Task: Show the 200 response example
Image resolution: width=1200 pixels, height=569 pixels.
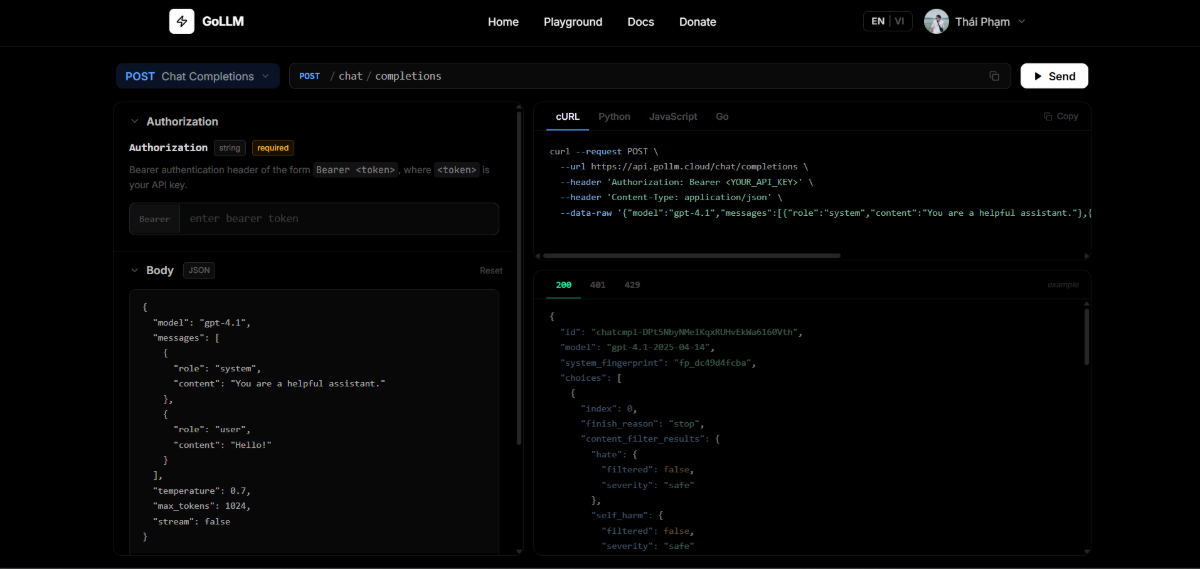Action: click(x=564, y=285)
